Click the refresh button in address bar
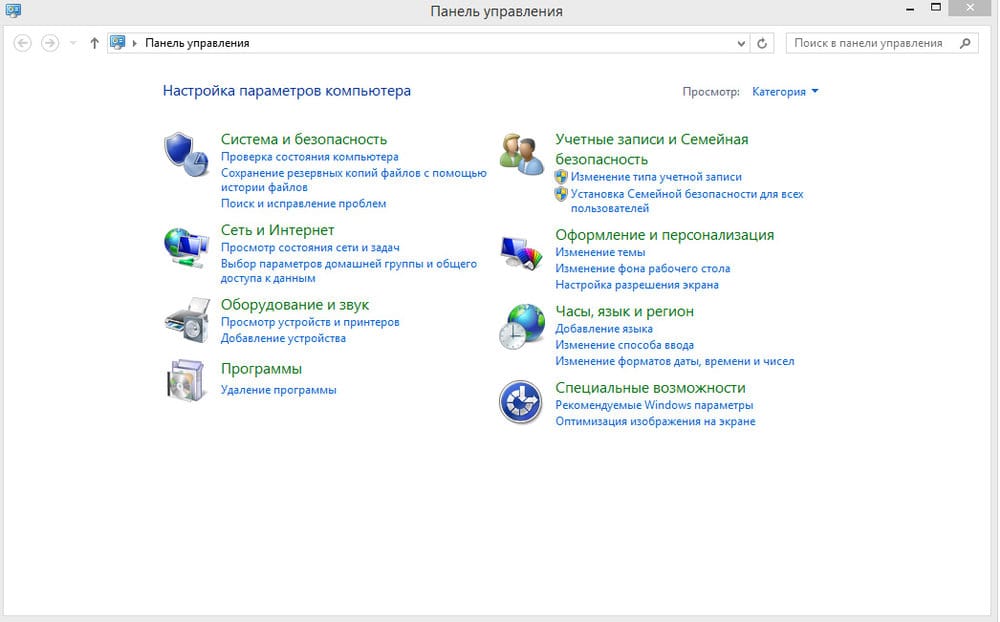 (762, 43)
